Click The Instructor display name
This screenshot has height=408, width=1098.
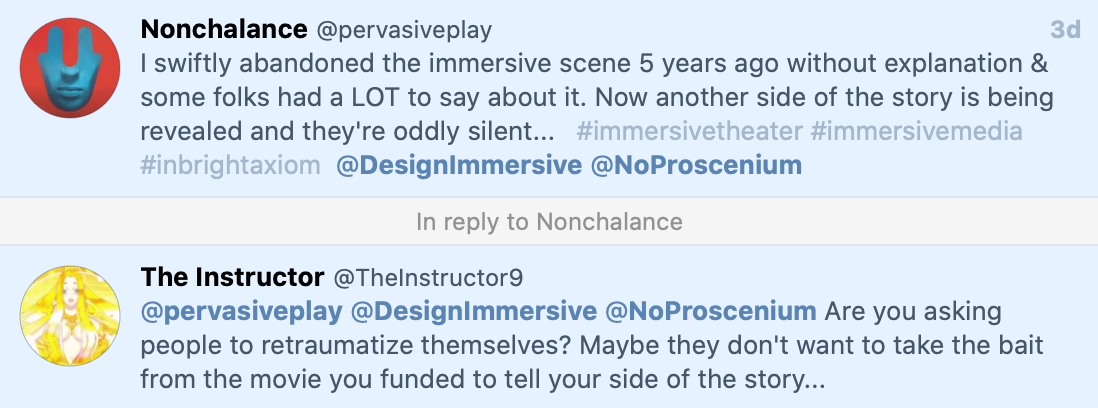(232, 277)
